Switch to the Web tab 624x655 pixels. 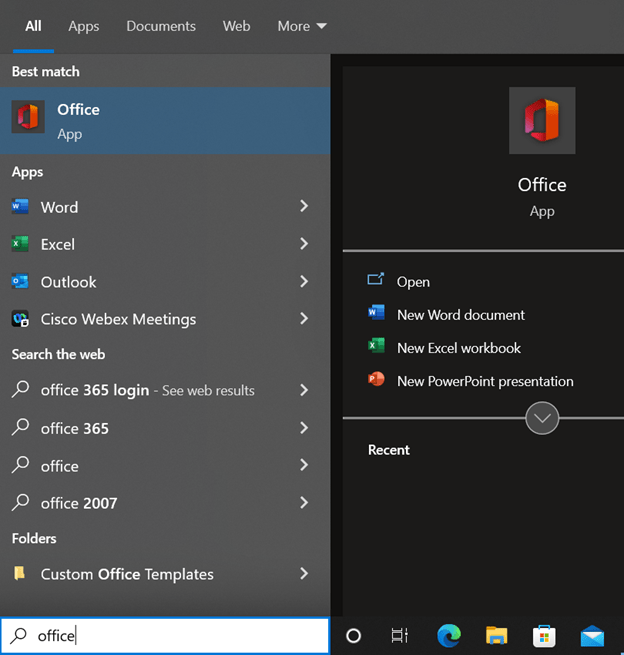click(236, 26)
